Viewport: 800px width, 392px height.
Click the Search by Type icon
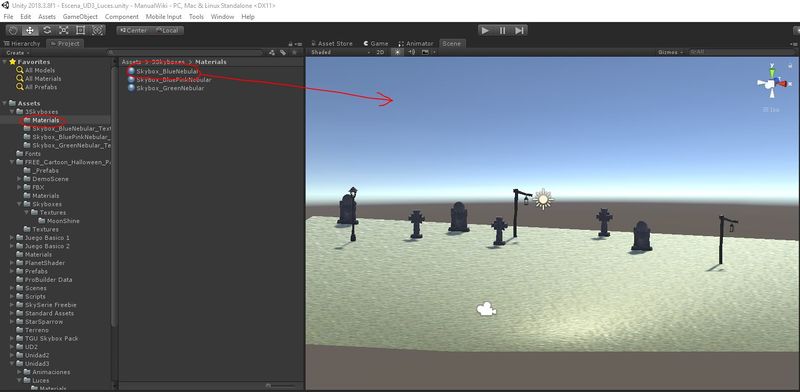click(272, 53)
